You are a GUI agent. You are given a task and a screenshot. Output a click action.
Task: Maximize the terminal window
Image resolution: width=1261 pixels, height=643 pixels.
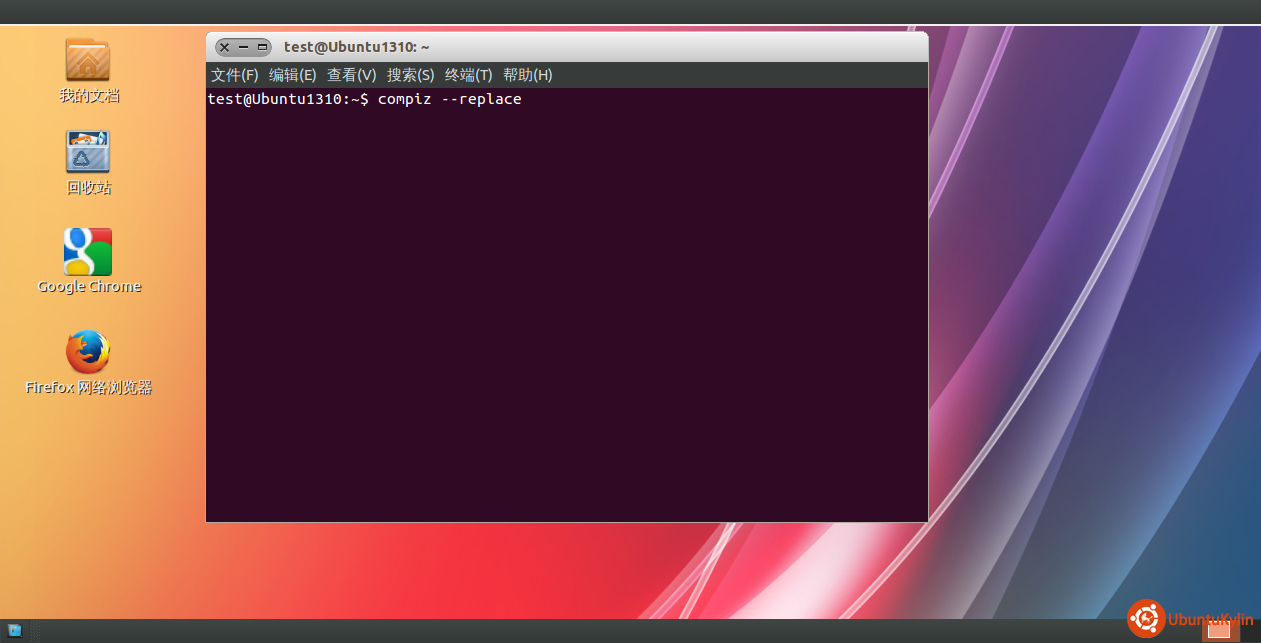tap(262, 47)
